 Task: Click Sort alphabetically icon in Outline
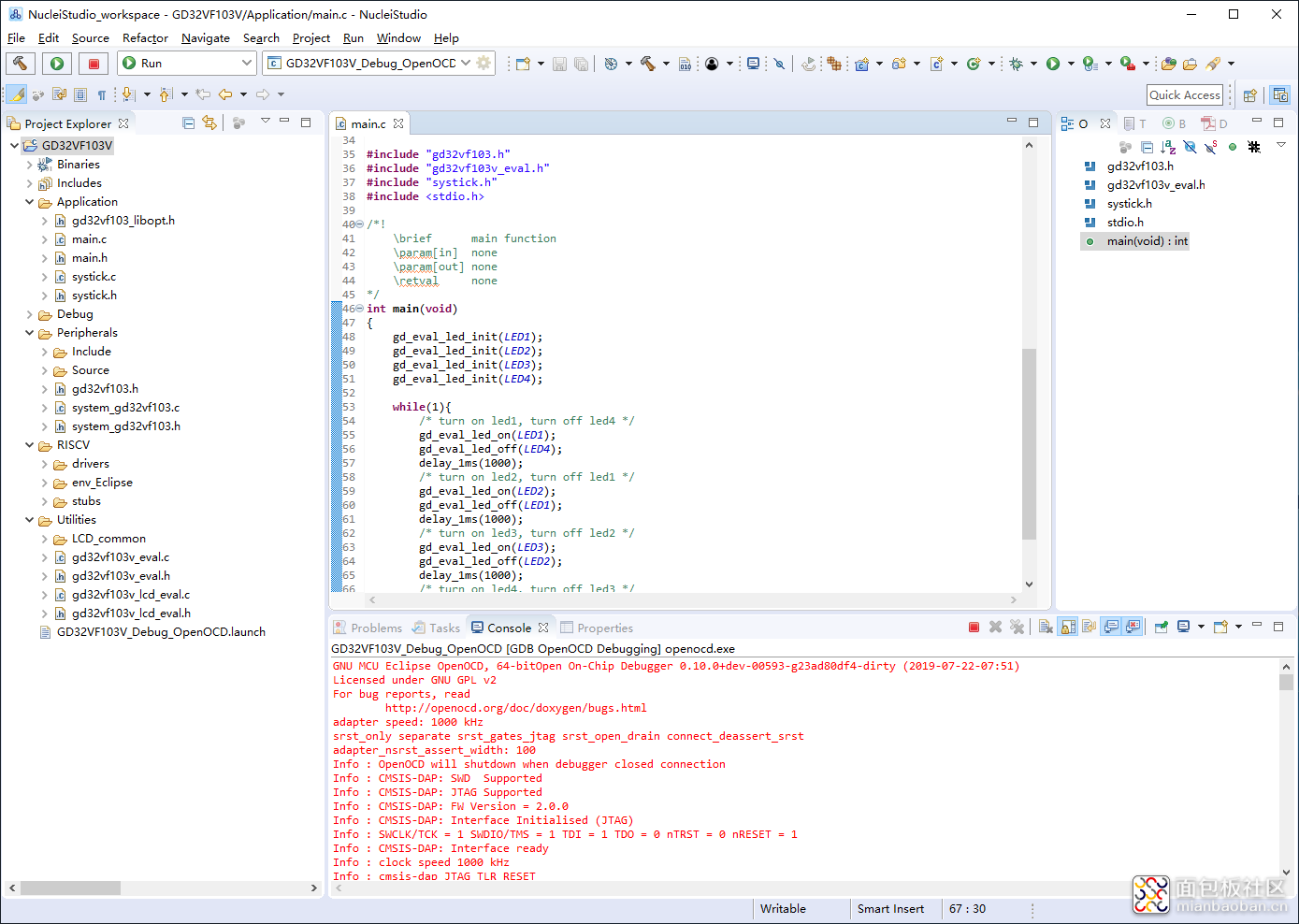(1168, 147)
